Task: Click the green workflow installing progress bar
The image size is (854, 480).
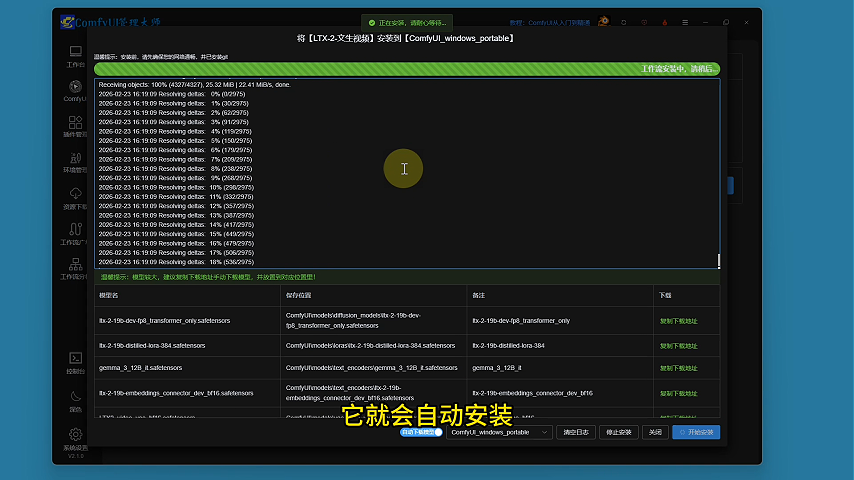Action: [407, 69]
